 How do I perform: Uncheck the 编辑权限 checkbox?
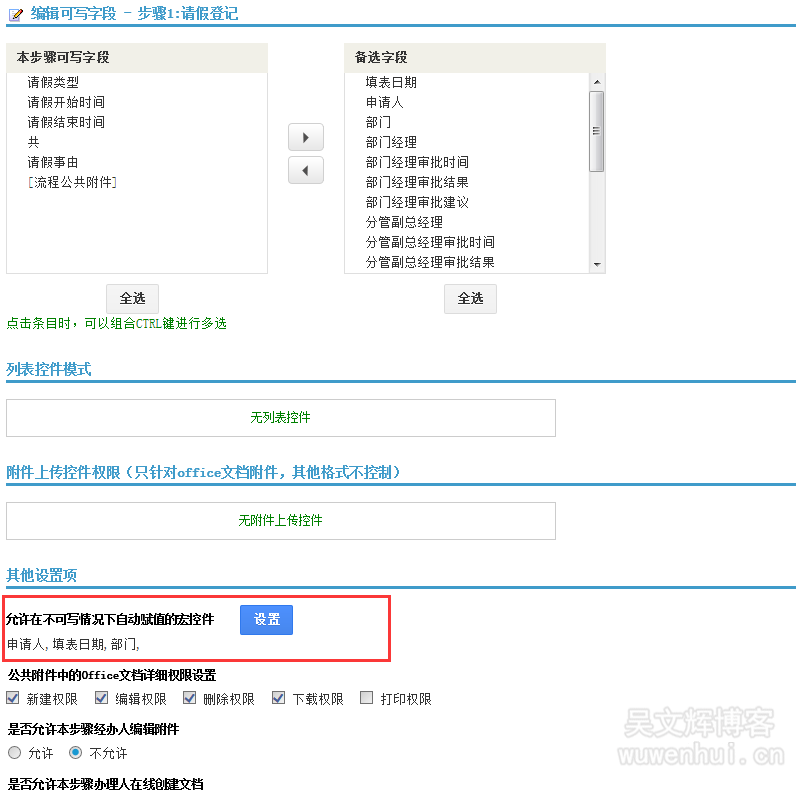click(102, 698)
